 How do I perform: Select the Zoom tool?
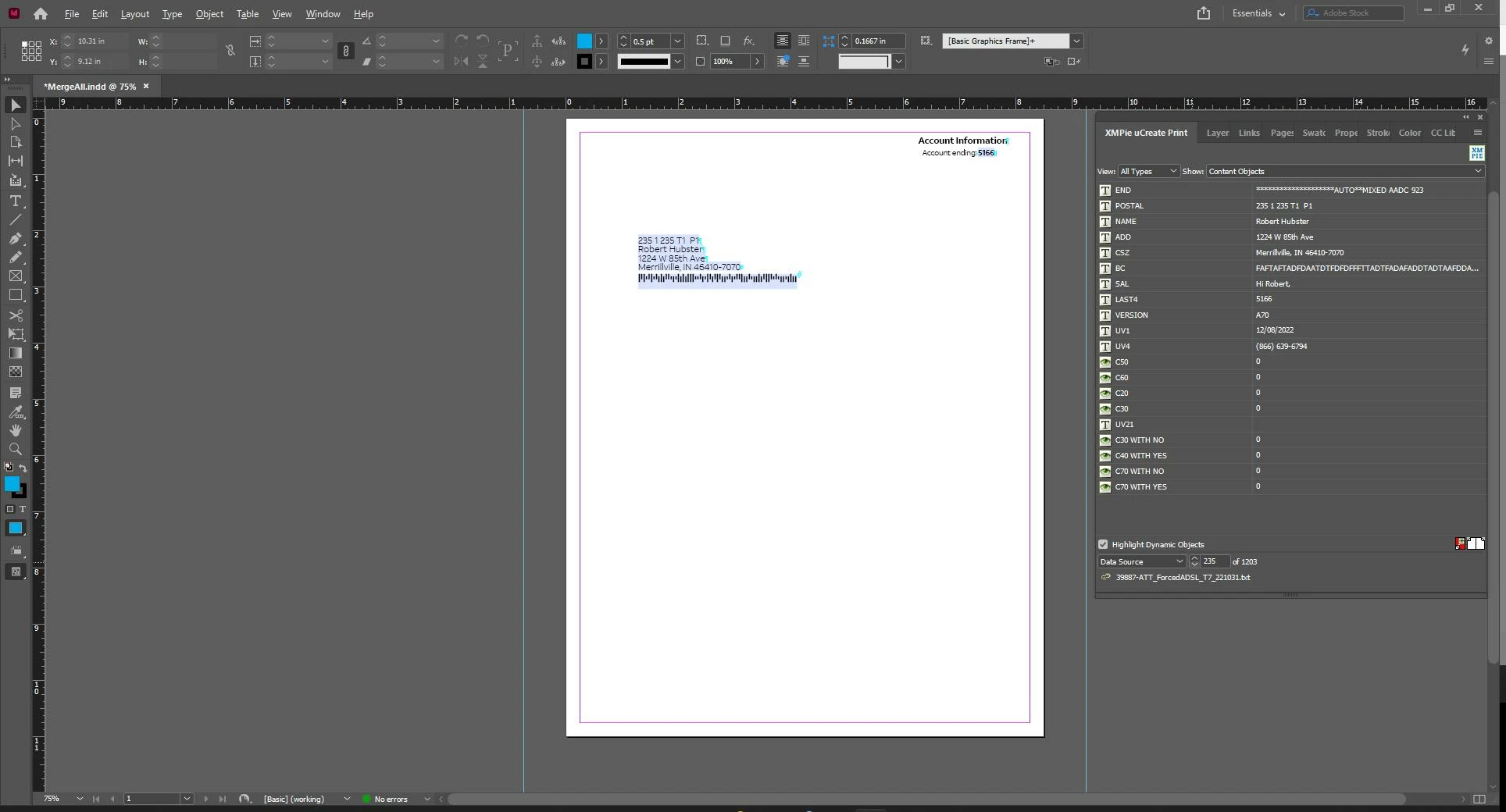coord(16,449)
